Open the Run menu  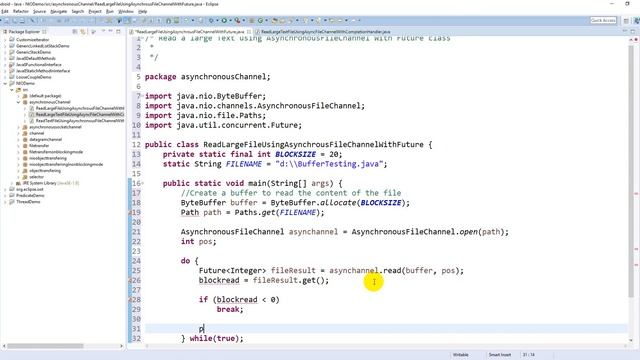110,11
